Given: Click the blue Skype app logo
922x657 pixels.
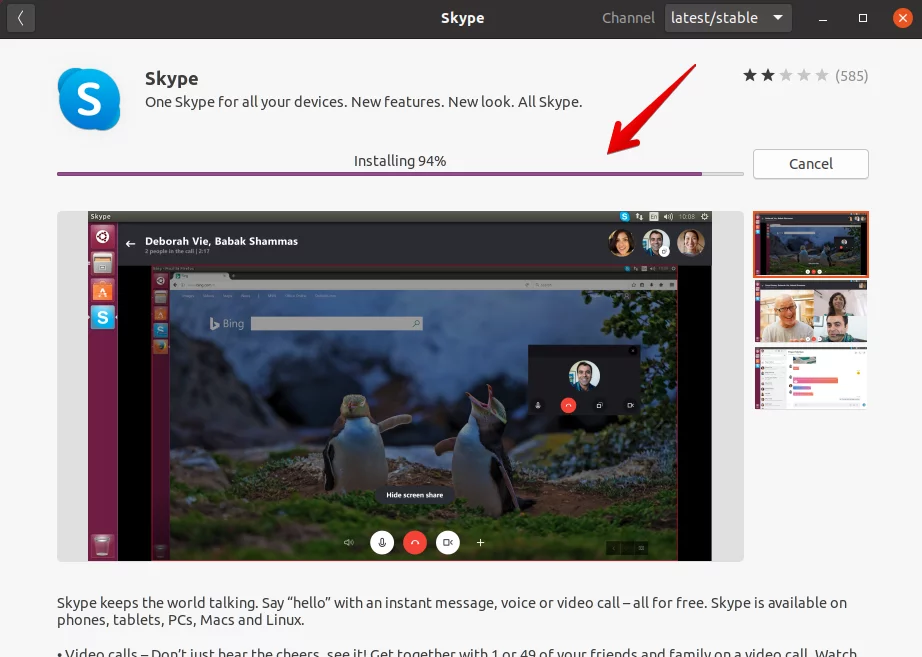Looking at the screenshot, I should 89,99.
